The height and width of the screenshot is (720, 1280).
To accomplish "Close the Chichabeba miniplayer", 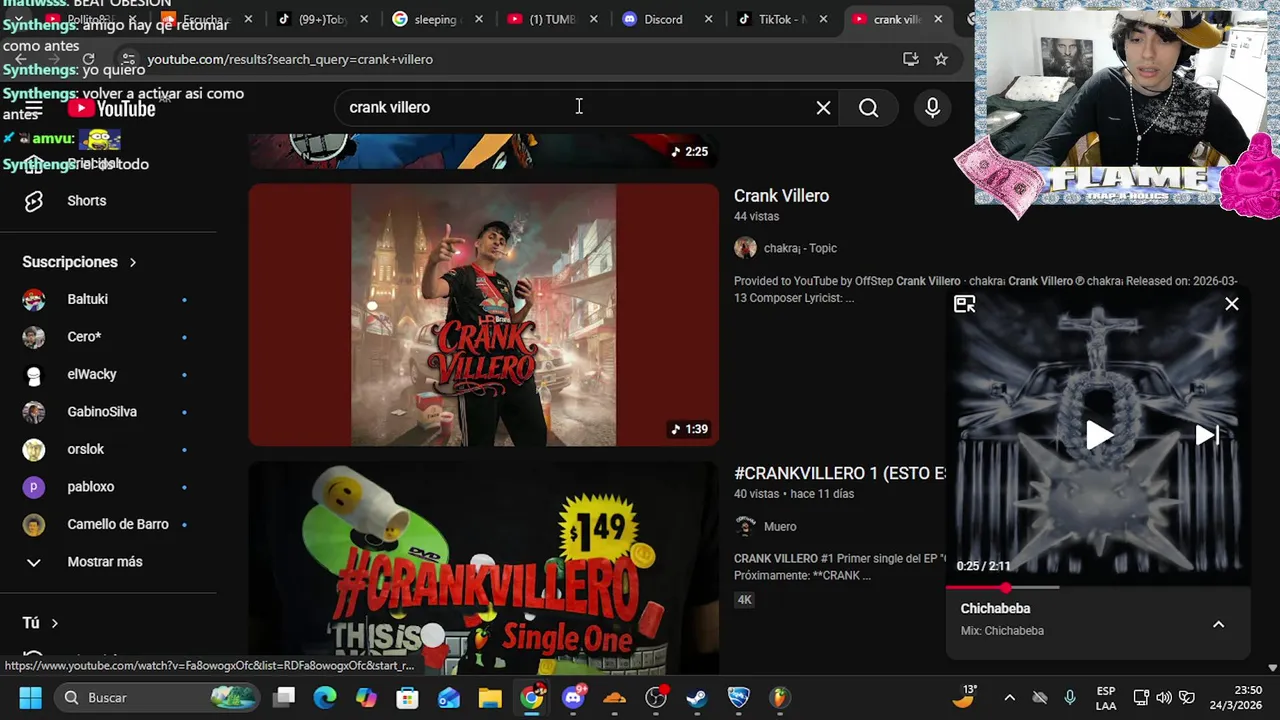I will click(1232, 304).
